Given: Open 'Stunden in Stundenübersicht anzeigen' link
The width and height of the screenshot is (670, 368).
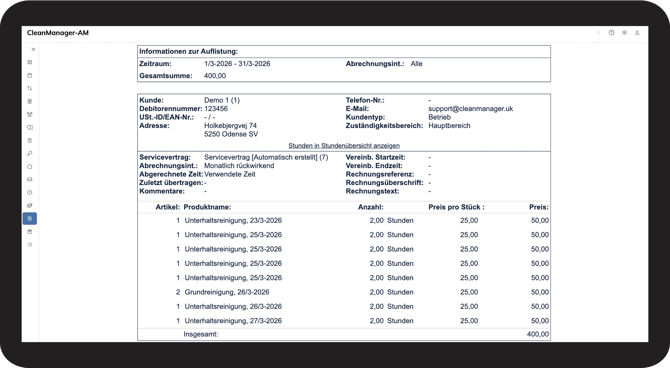Looking at the screenshot, I should tap(344, 146).
